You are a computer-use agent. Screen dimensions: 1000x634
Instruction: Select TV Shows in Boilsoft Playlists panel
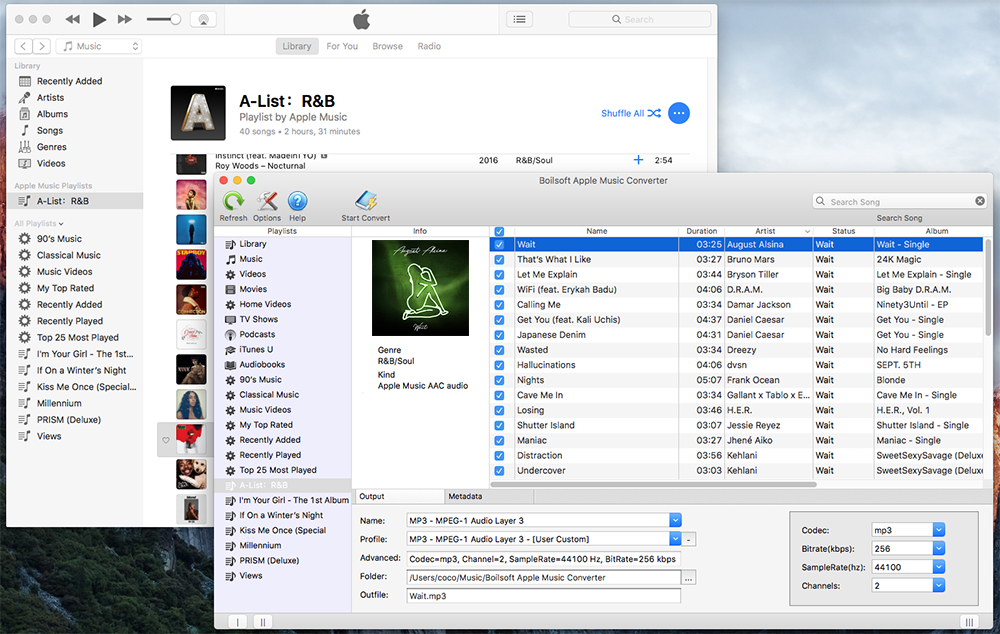258,320
